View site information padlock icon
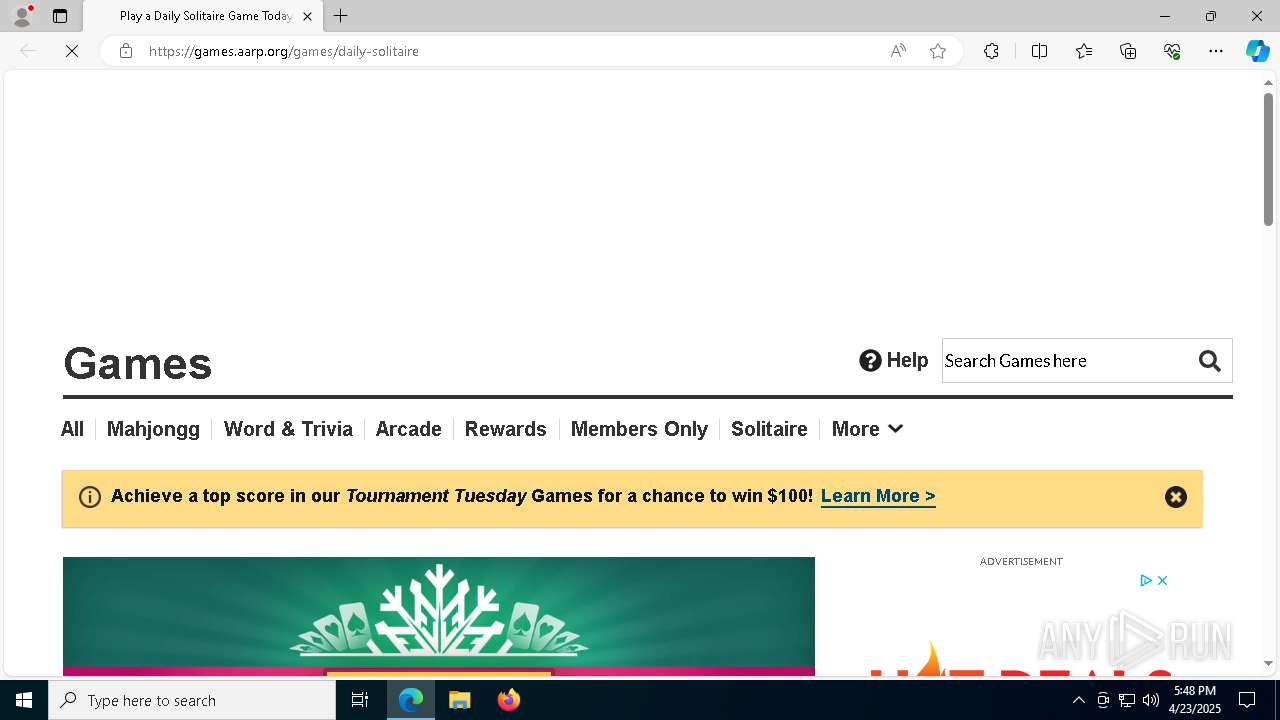The width and height of the screenshot is (1280, 720). click(x=126, y=51)
